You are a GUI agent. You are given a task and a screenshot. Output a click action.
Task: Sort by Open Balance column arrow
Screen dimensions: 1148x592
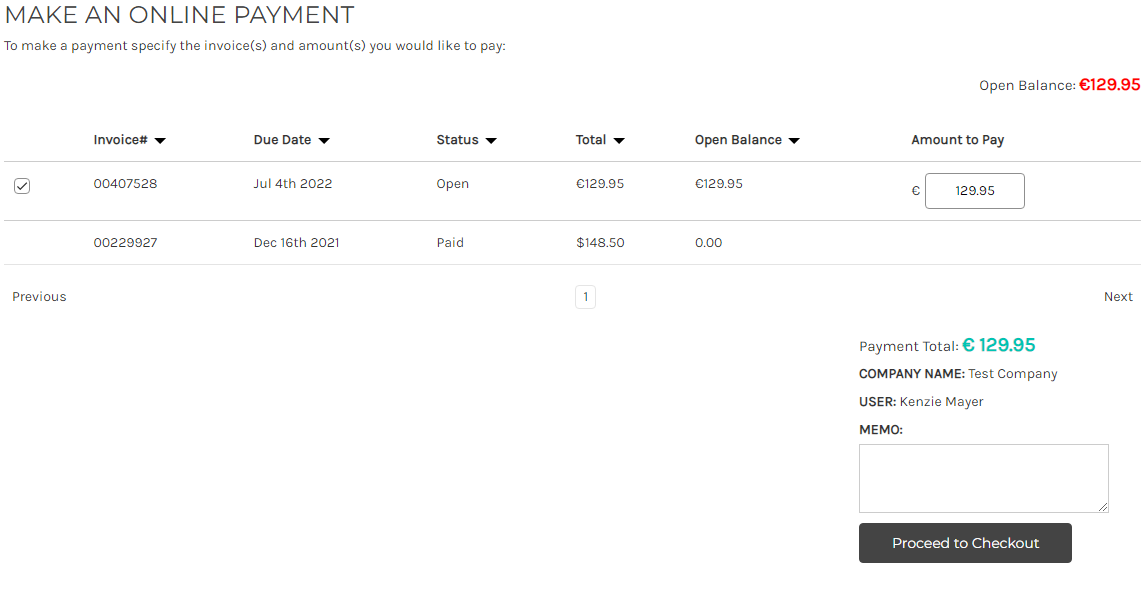tap(794, 140)
